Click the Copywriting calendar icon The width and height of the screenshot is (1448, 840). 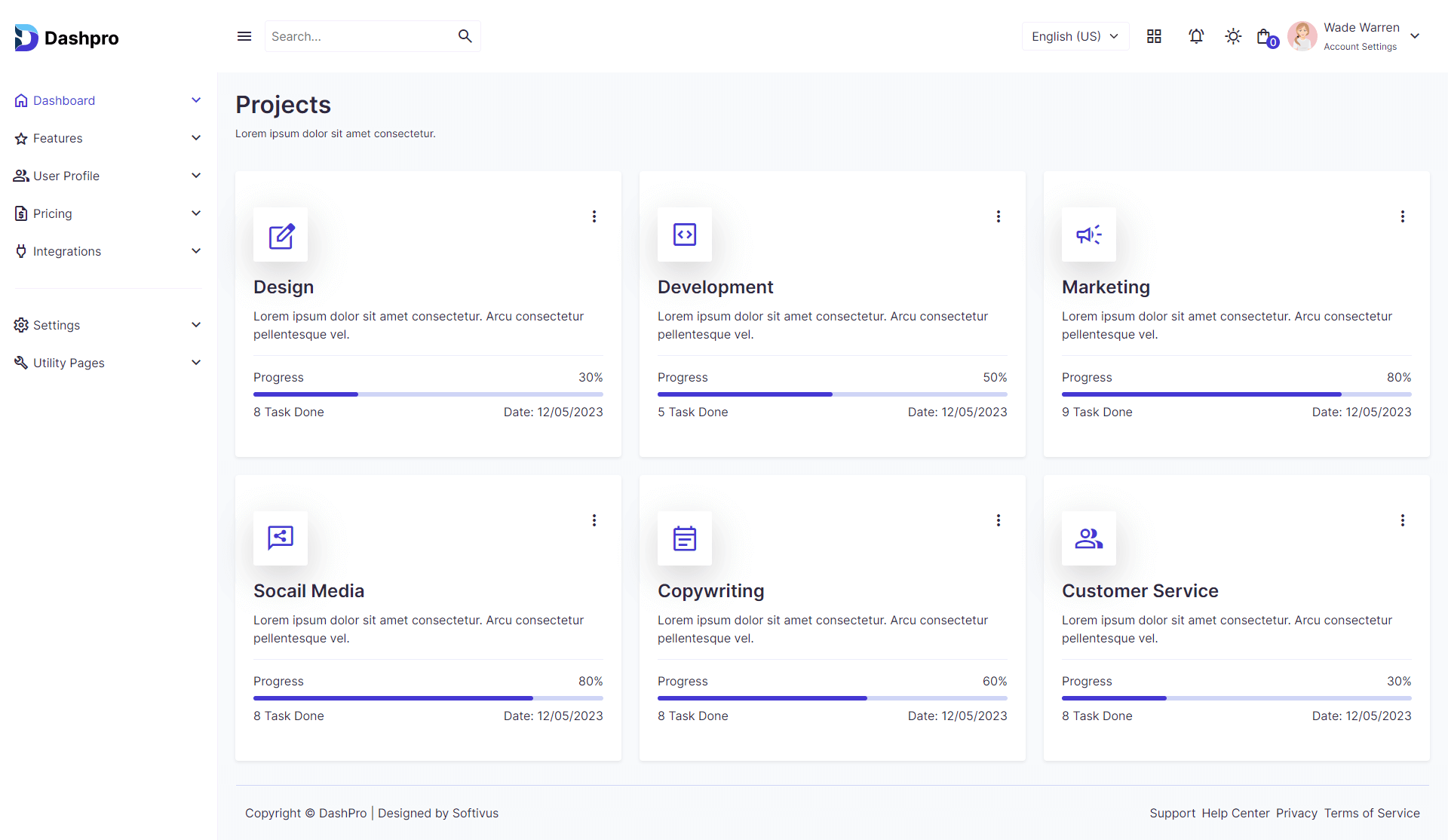pyautogui.click(x=684, y=538)
